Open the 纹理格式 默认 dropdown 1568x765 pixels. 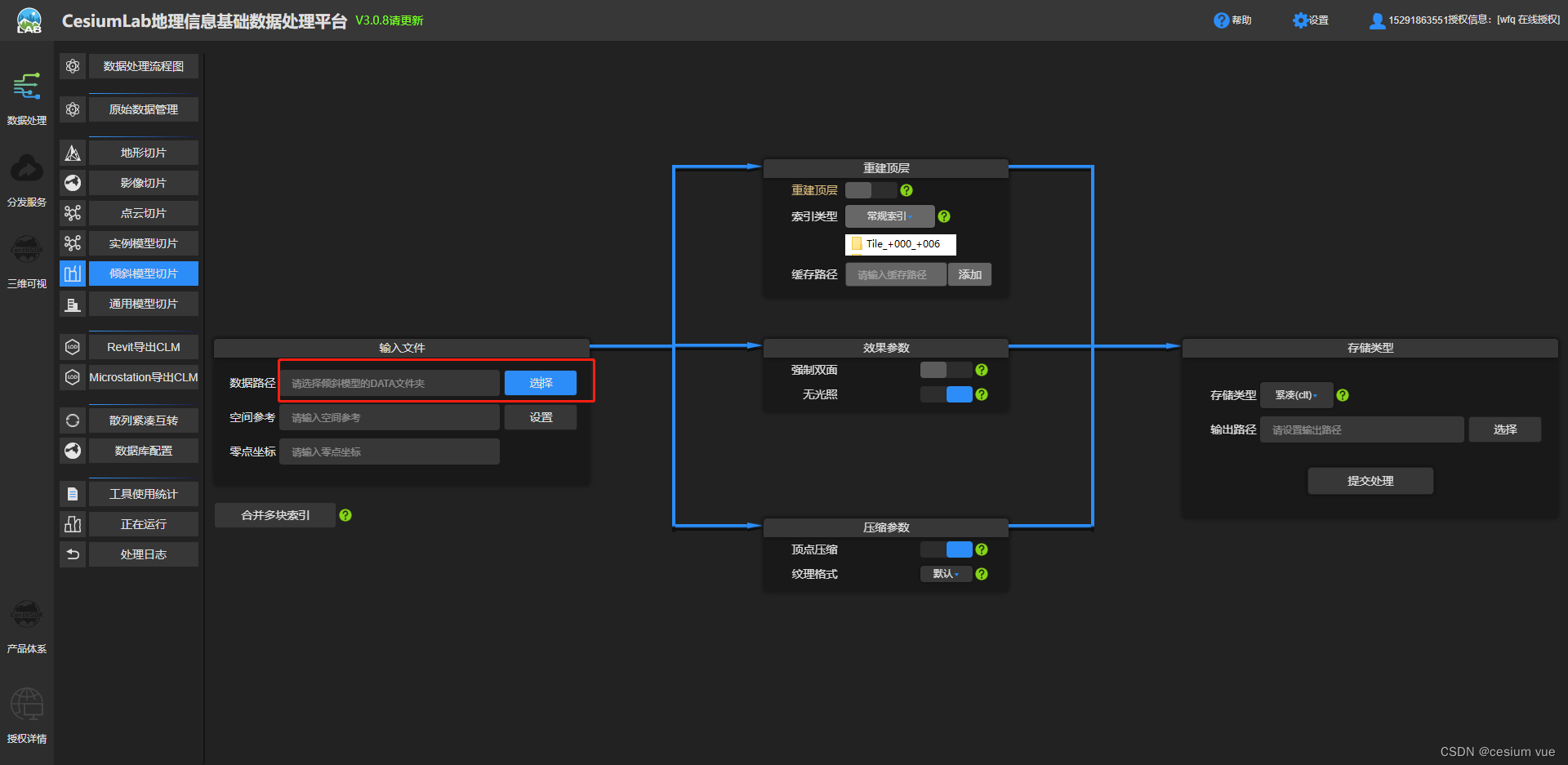pos(946,574)
